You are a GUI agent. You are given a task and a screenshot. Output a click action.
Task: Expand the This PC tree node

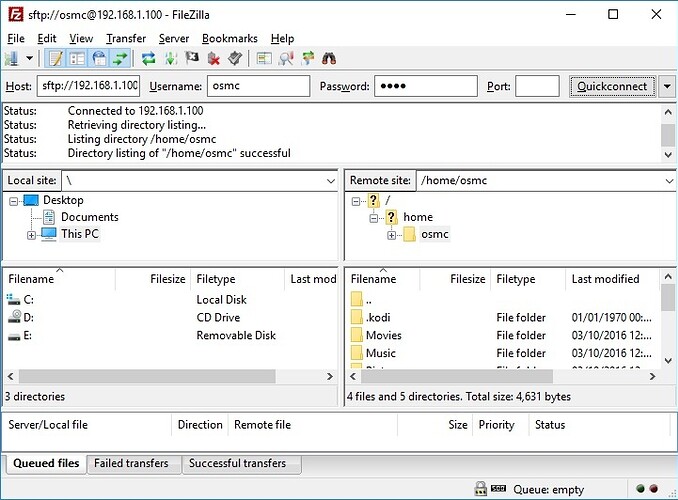[x=31, y=235]
